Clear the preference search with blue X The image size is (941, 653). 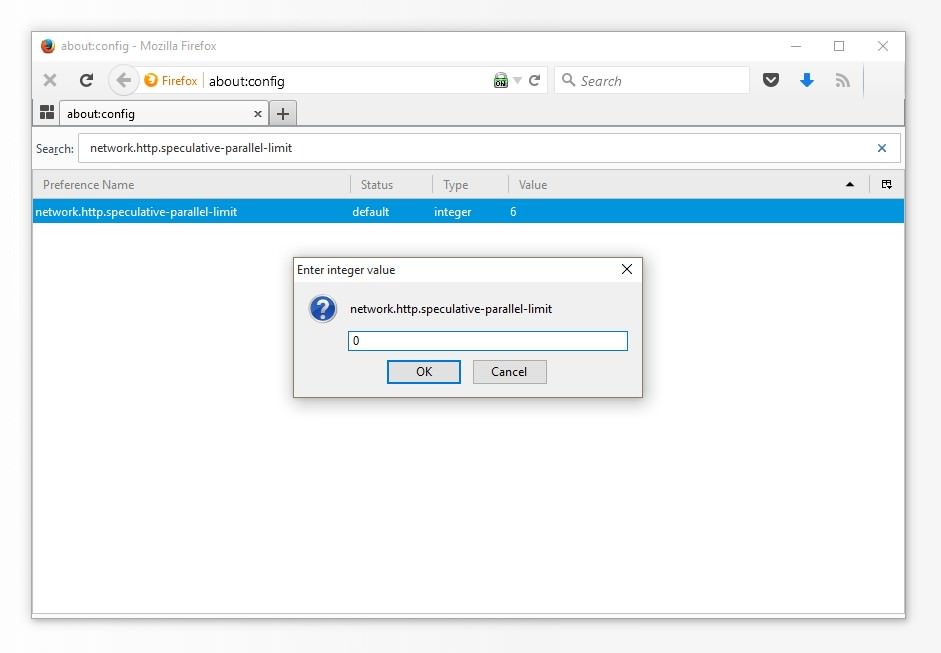[x=882, y=148]
